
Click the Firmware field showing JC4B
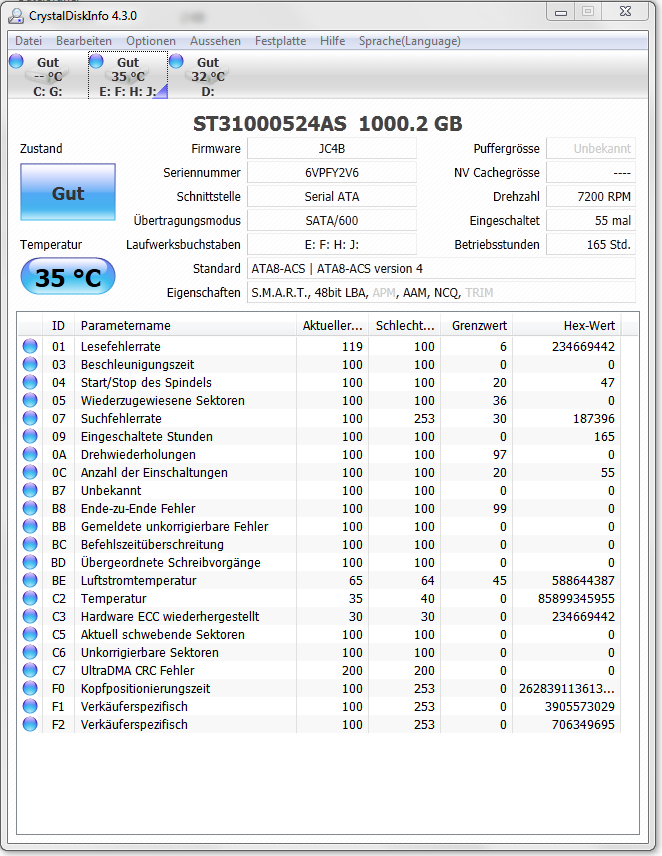(332, 148)
